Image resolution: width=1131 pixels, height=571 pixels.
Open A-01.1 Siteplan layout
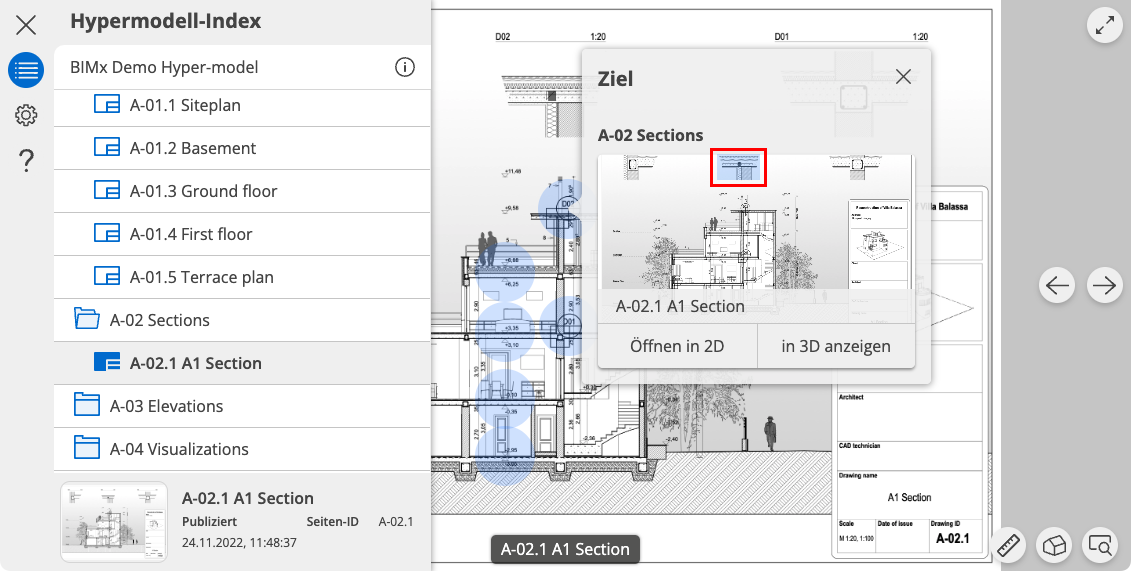242,105
